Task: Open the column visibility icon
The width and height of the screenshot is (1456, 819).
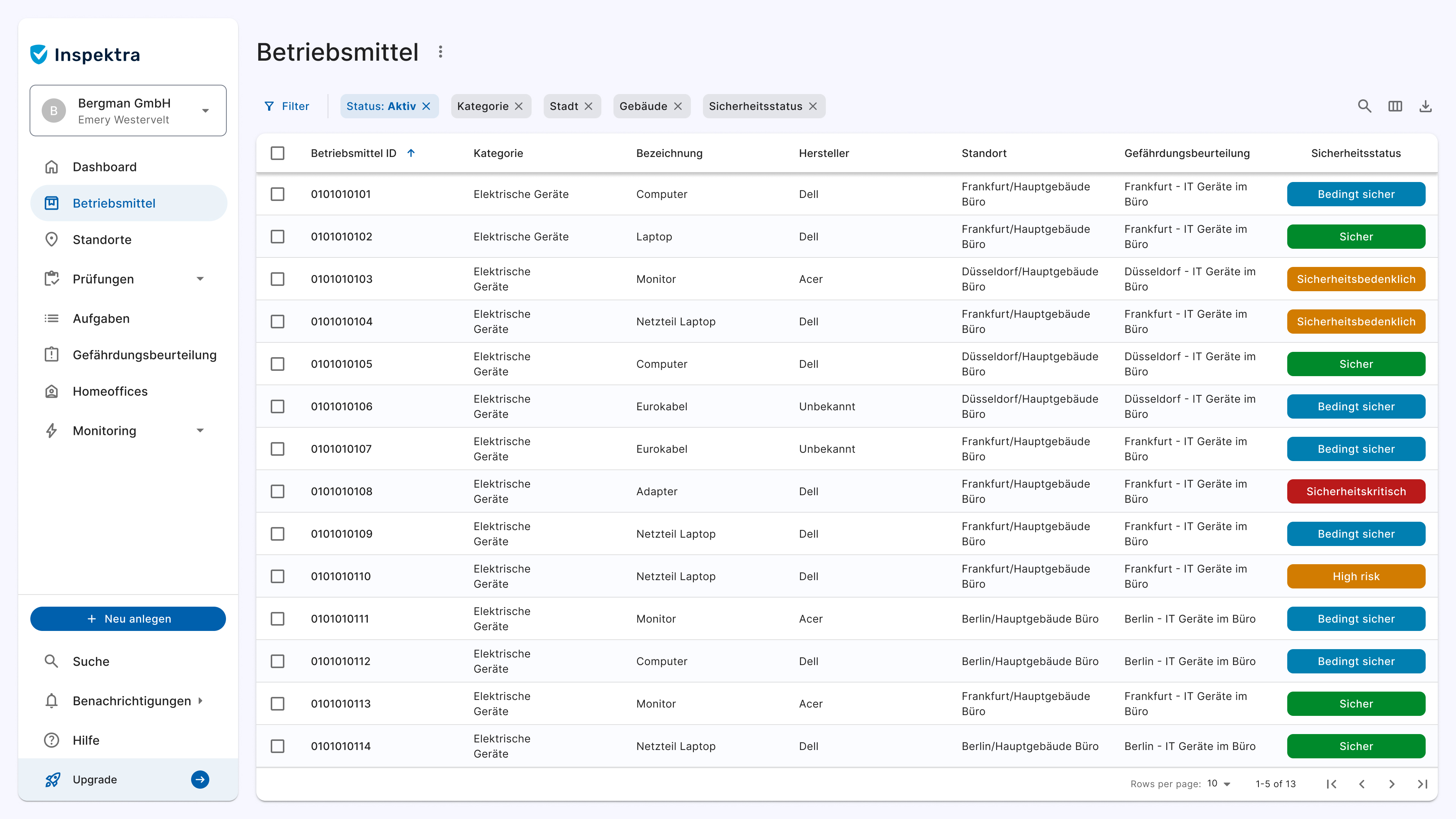Action: click(1395, 106)
